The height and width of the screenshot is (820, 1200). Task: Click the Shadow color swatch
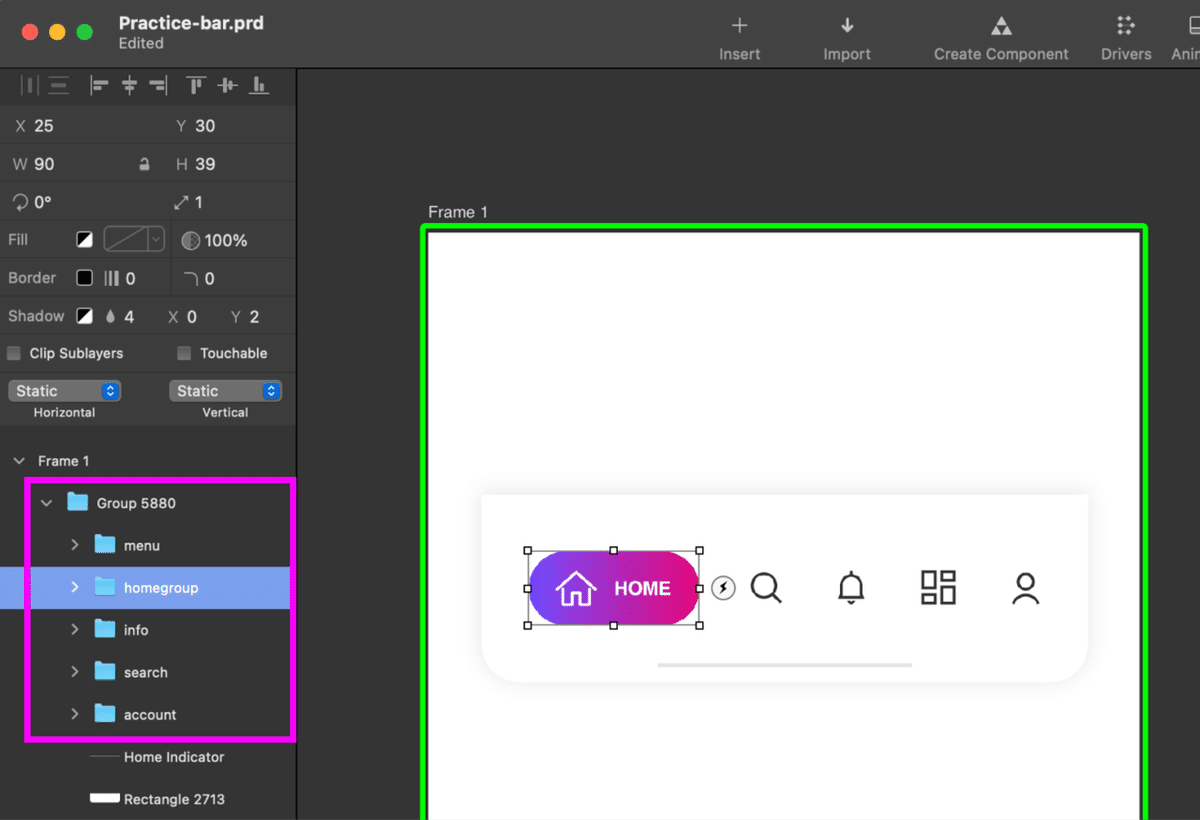click(85, 316)
